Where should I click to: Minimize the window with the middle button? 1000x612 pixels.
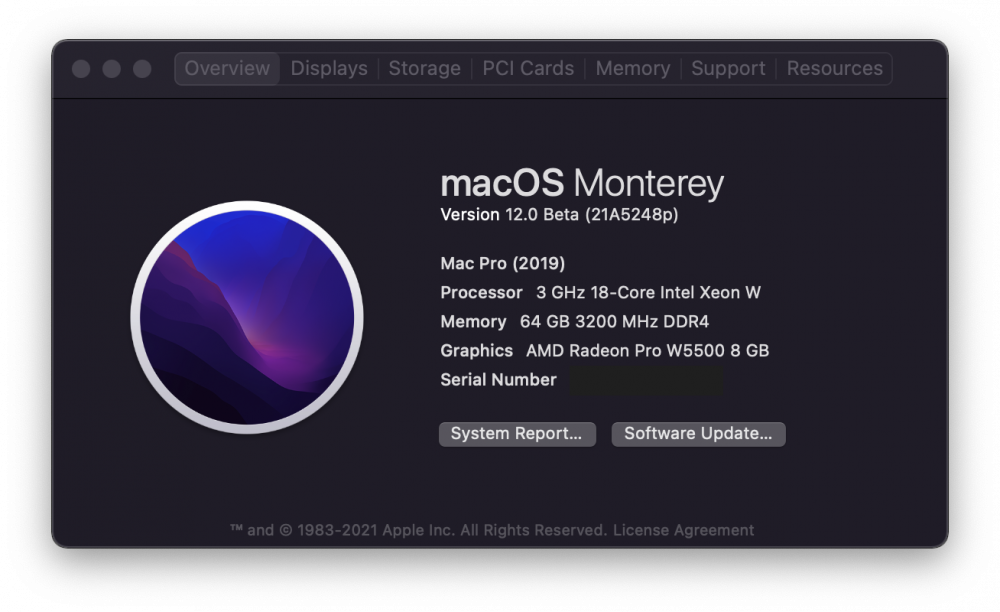coord(112,69)
